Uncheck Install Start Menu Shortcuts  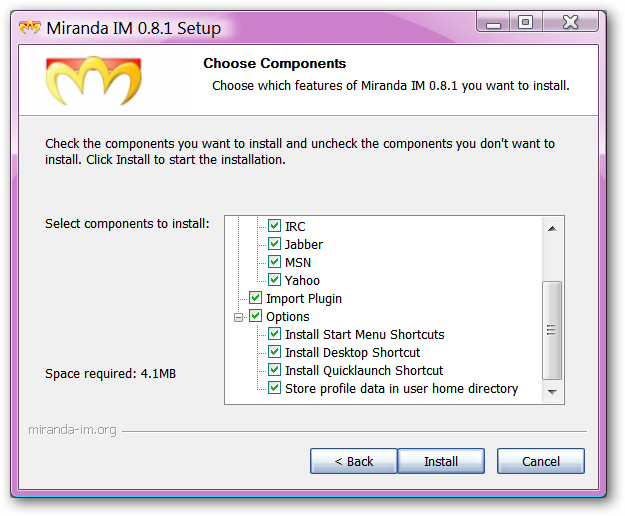(x=274, y=334)
